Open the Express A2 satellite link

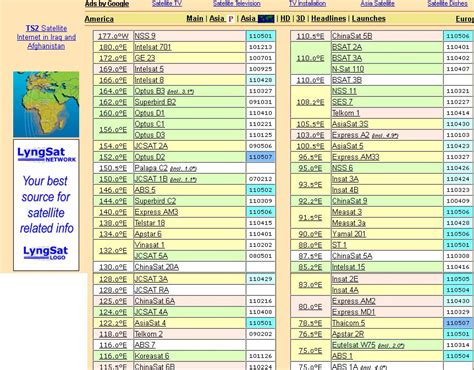(351, 135)
